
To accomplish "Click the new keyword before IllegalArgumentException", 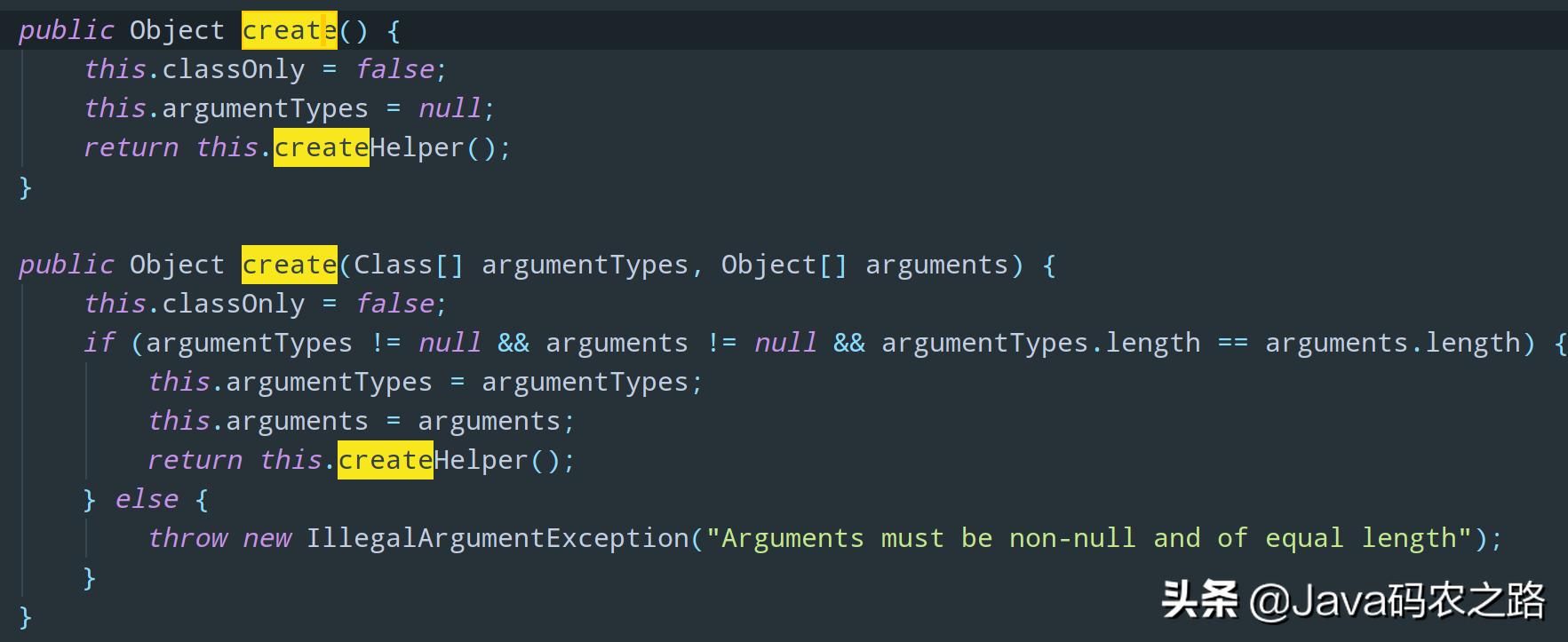I will (267, 539).
